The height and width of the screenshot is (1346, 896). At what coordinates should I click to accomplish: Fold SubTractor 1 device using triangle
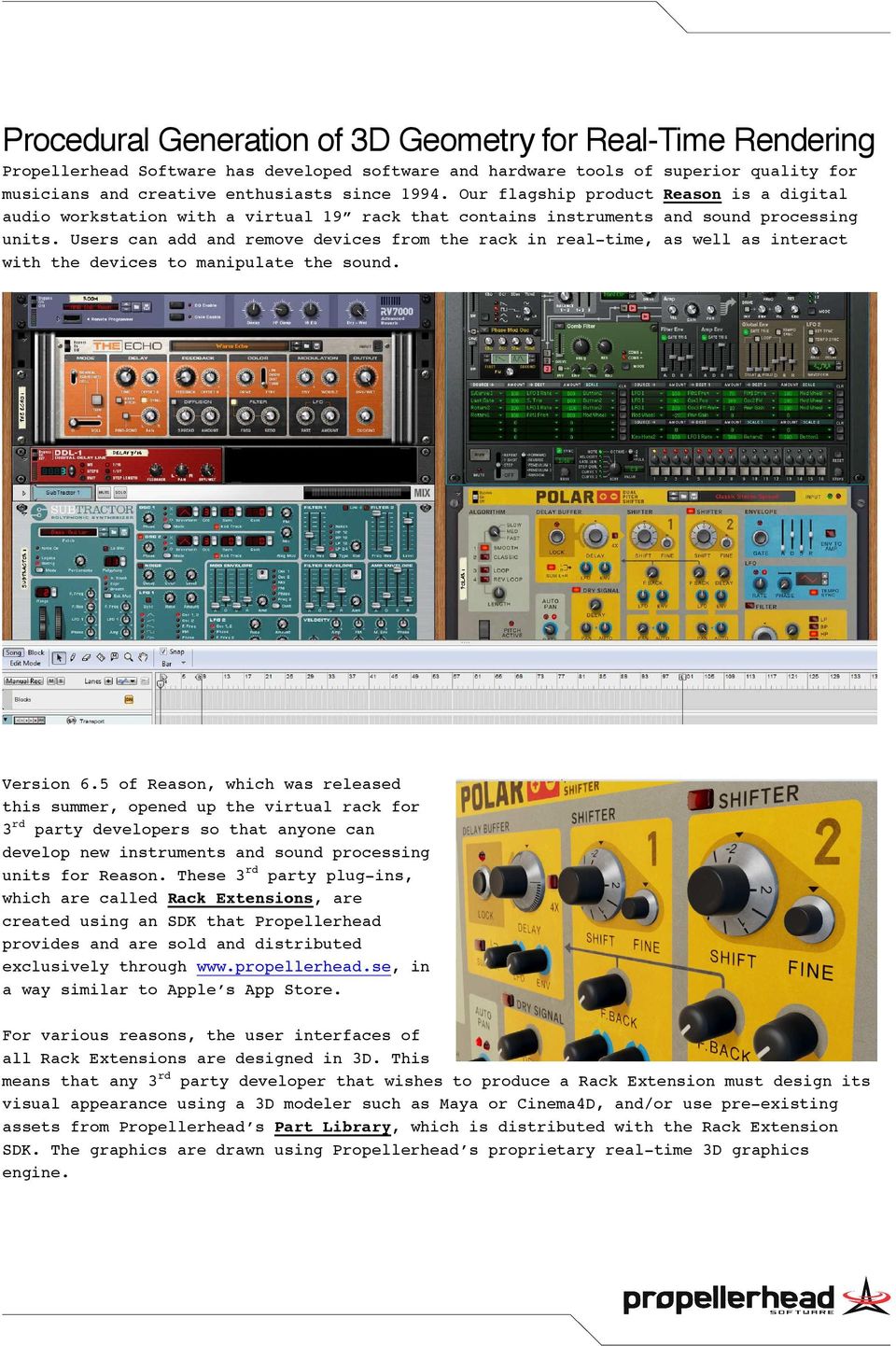click(24, 492)
